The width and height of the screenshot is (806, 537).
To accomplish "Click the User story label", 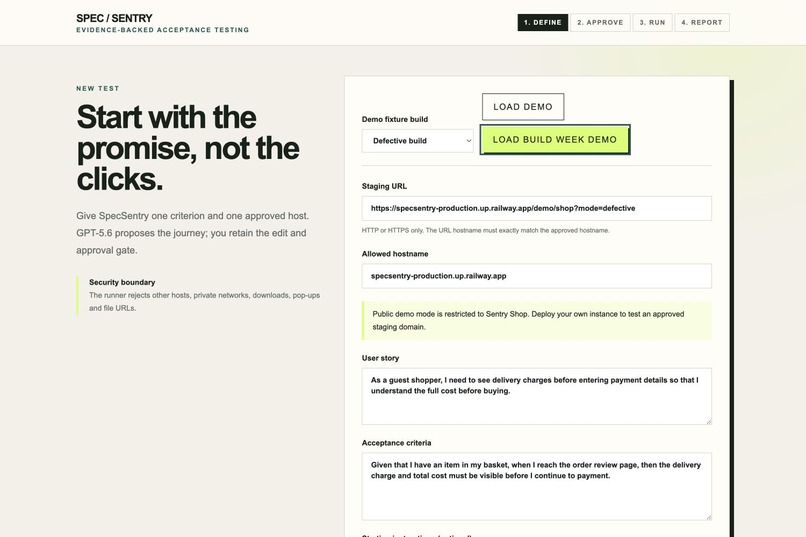I will coord(380,358).
